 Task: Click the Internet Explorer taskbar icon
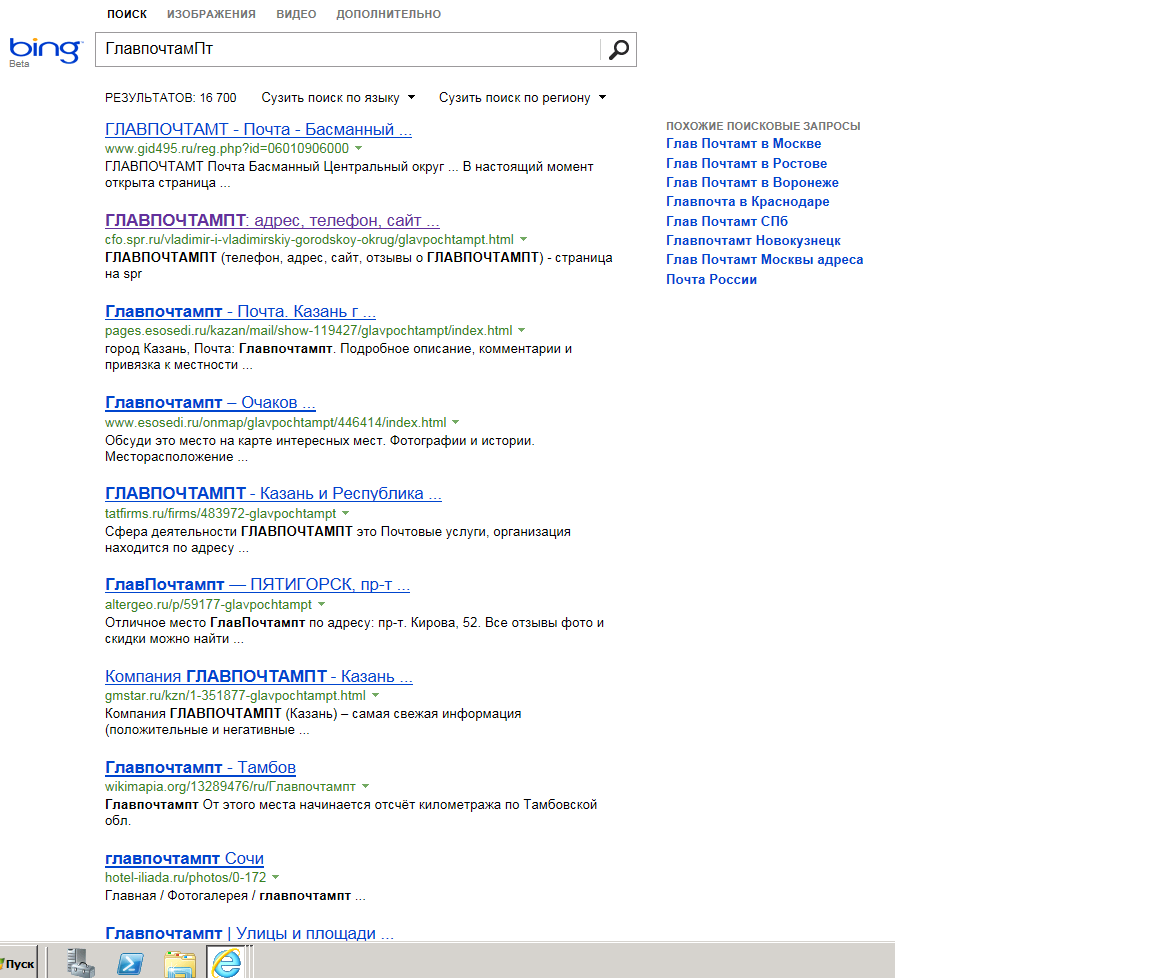click(227, 962)
